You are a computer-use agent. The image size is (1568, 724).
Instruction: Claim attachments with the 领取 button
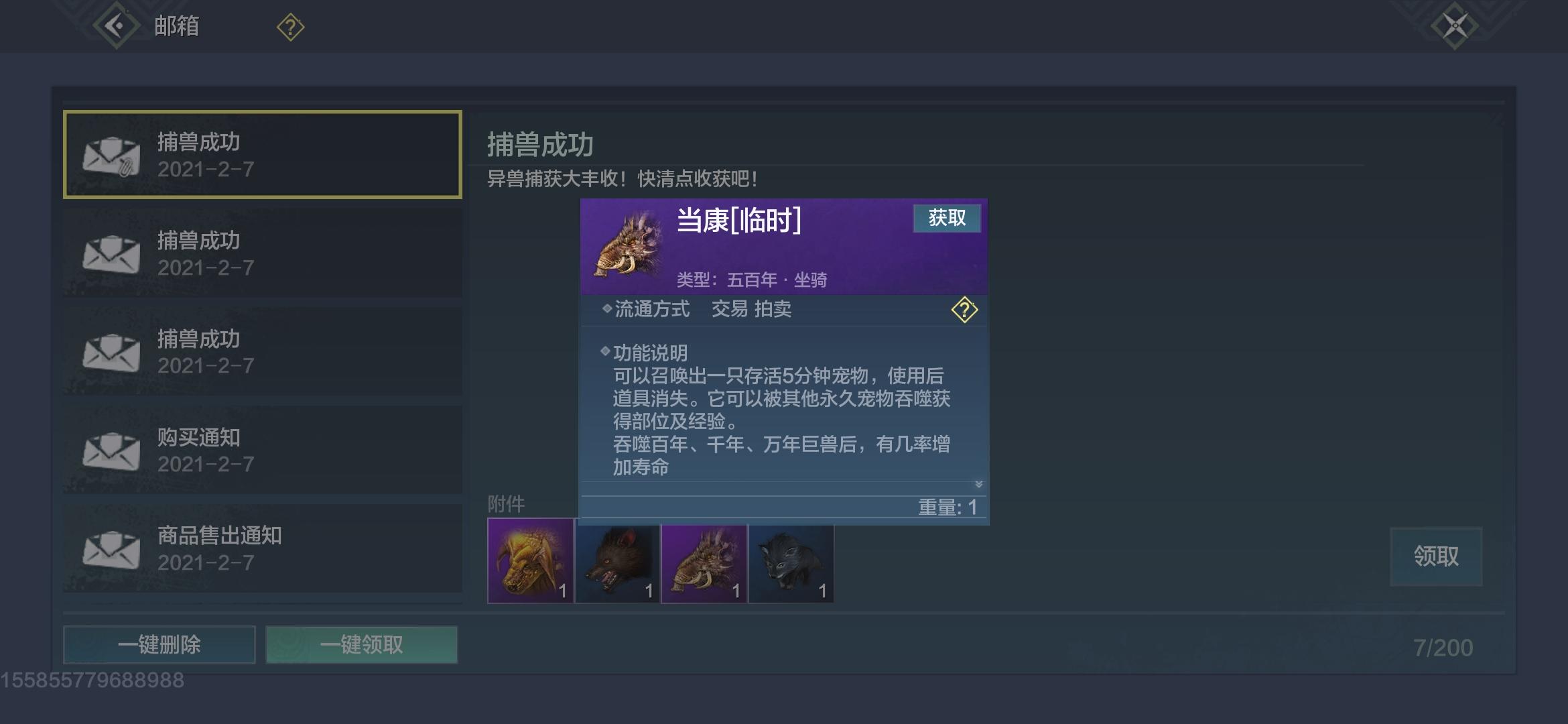[x=1436, y=556]
